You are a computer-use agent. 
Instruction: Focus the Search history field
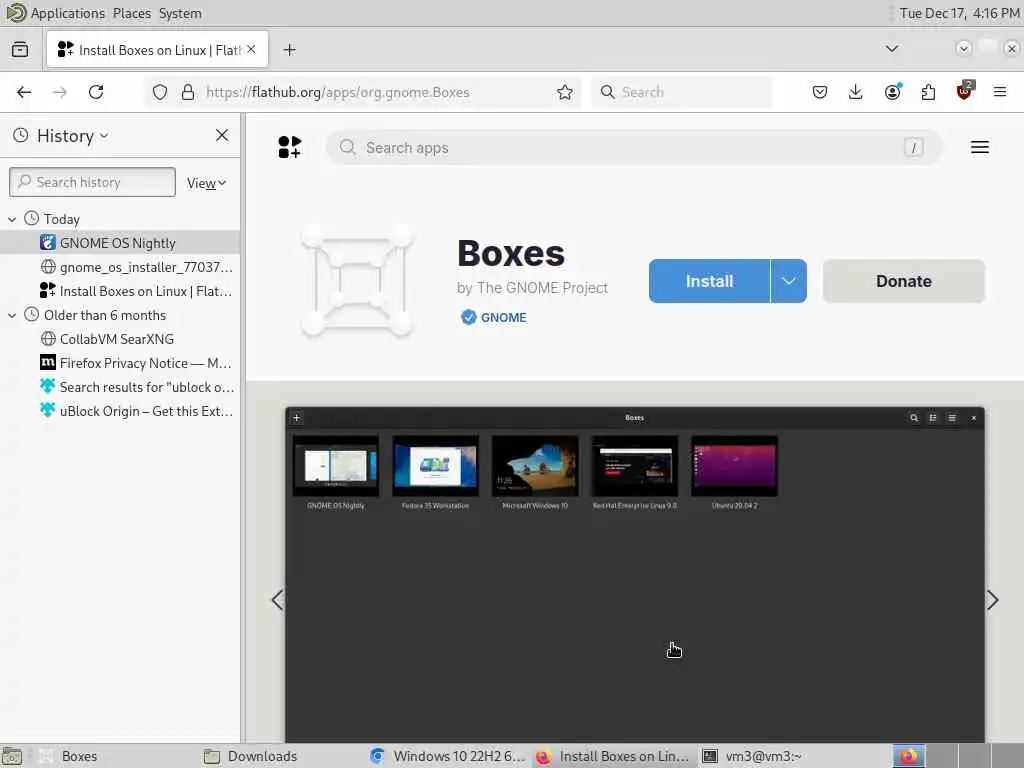92,182
